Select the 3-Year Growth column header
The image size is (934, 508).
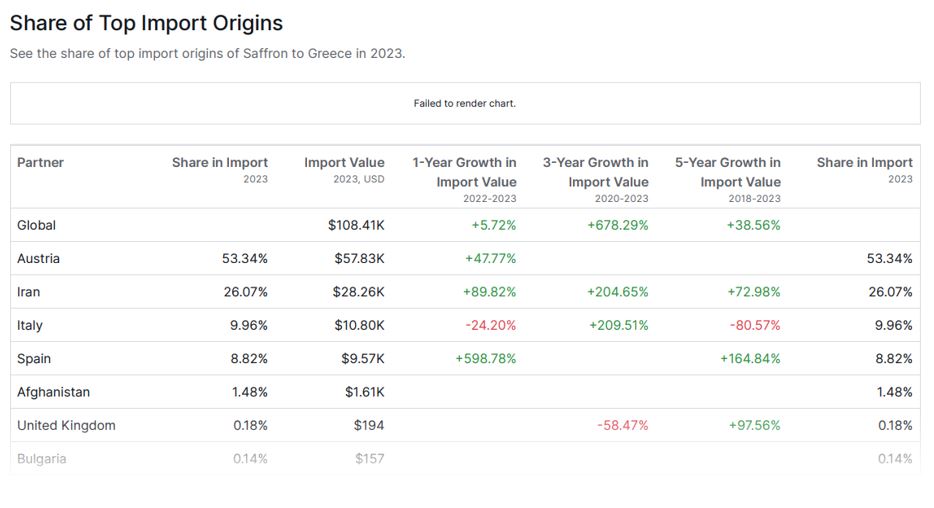click(596, 171)
